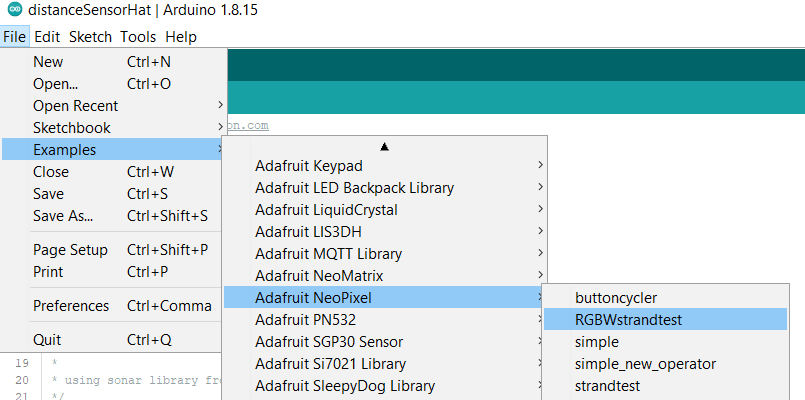Screen dimensions: 805x400
Task: Open Preferences from the File menu
Action: pos(112,306)
